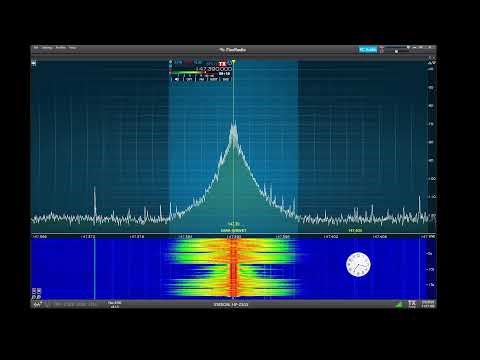
Task: Open the FM mode selector on slice flag
Action: pyautogui.click(x=201, y=79)
